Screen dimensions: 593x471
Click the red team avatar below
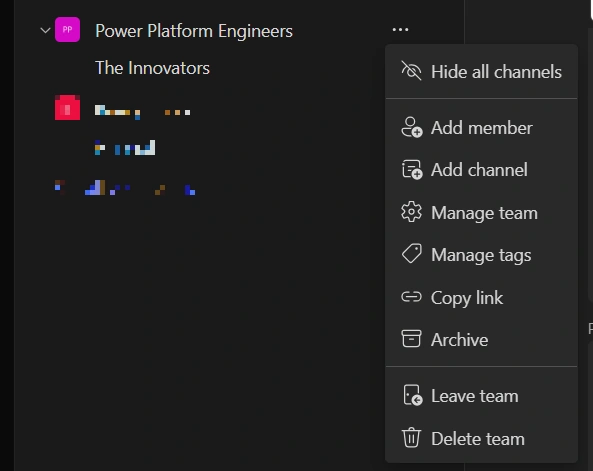pyautogui.click(x=67, y=108)
